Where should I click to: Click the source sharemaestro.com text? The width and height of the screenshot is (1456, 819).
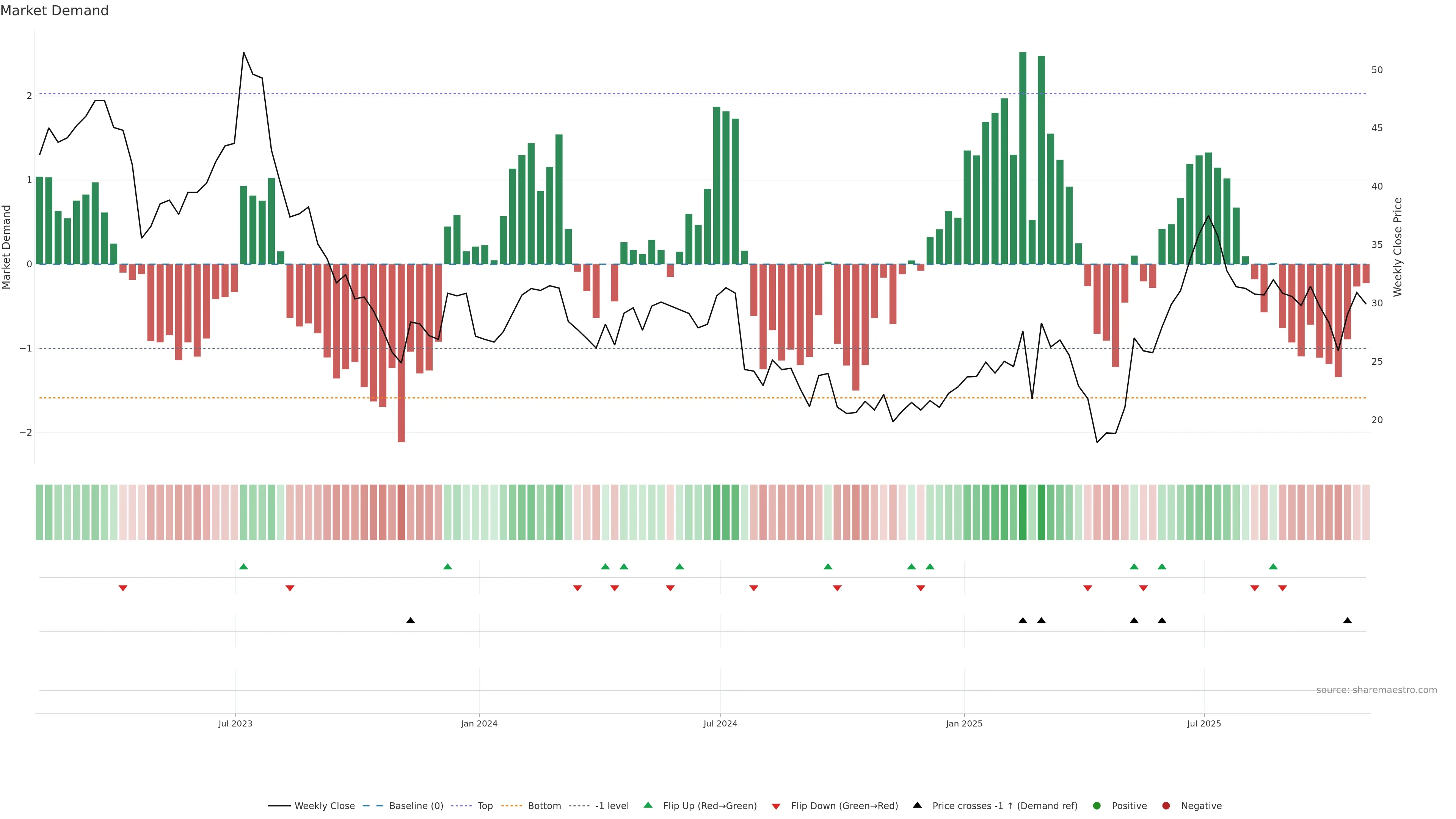click(x=1376, y=690)
